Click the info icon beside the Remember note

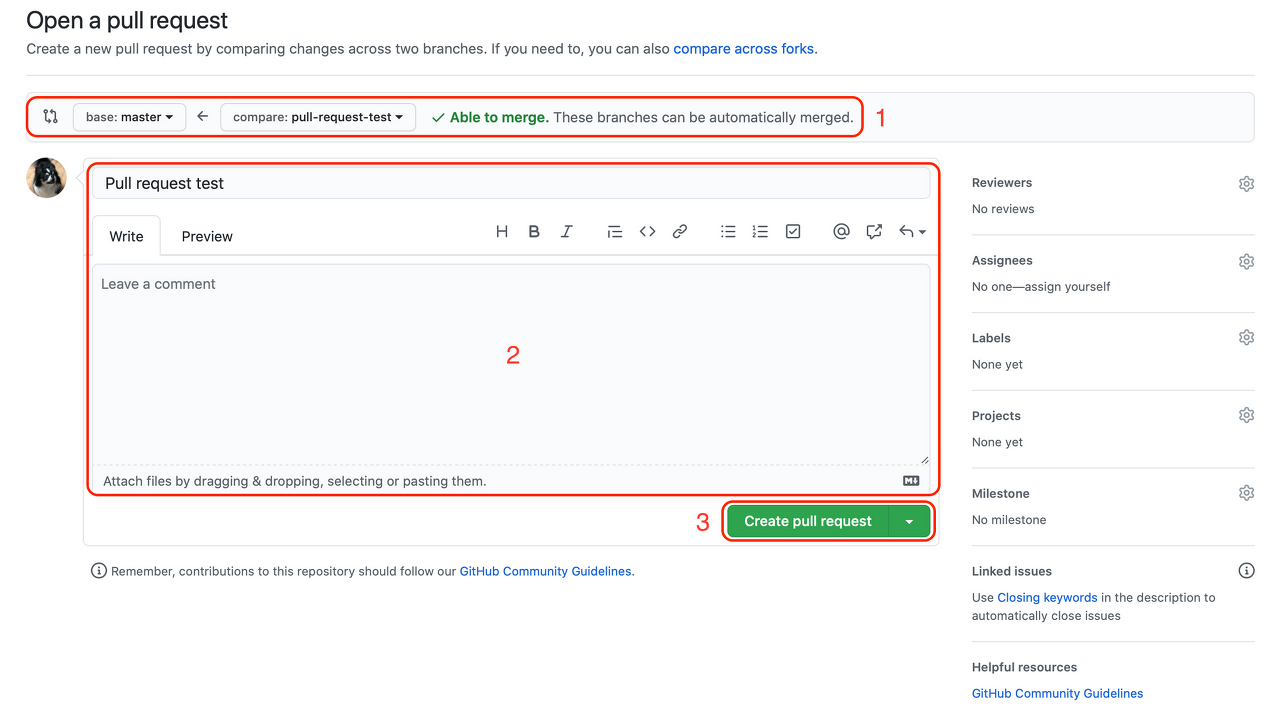[98, 571]
